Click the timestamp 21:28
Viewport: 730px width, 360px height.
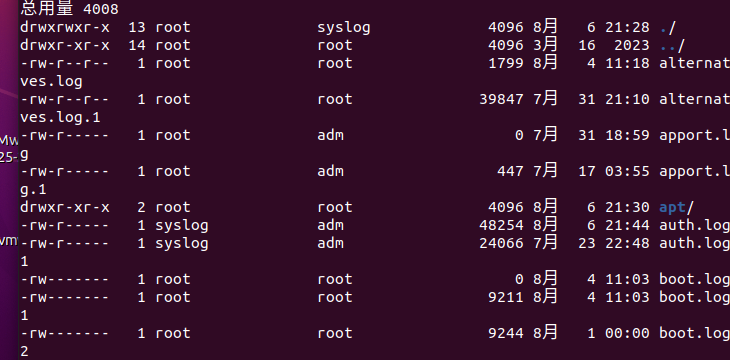627,27
